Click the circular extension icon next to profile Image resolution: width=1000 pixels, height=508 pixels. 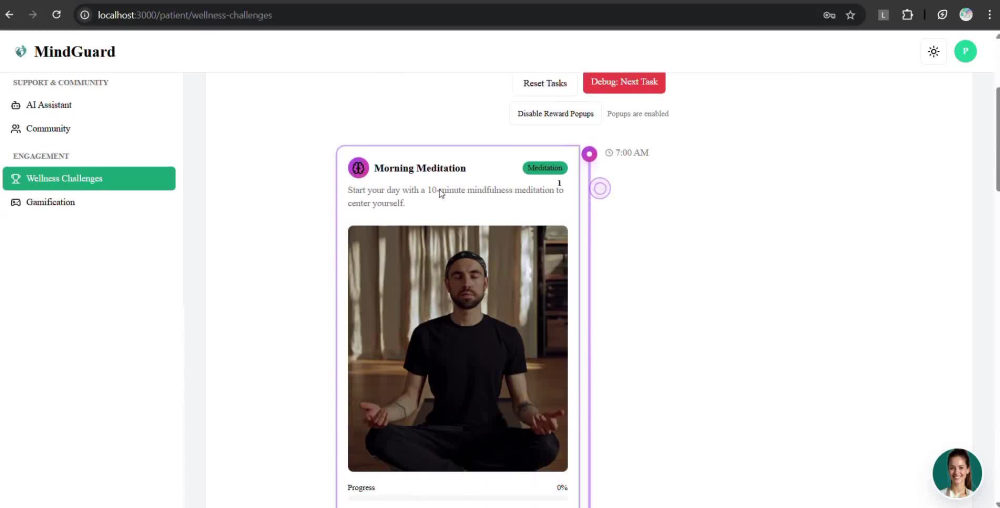pos(942,15)
